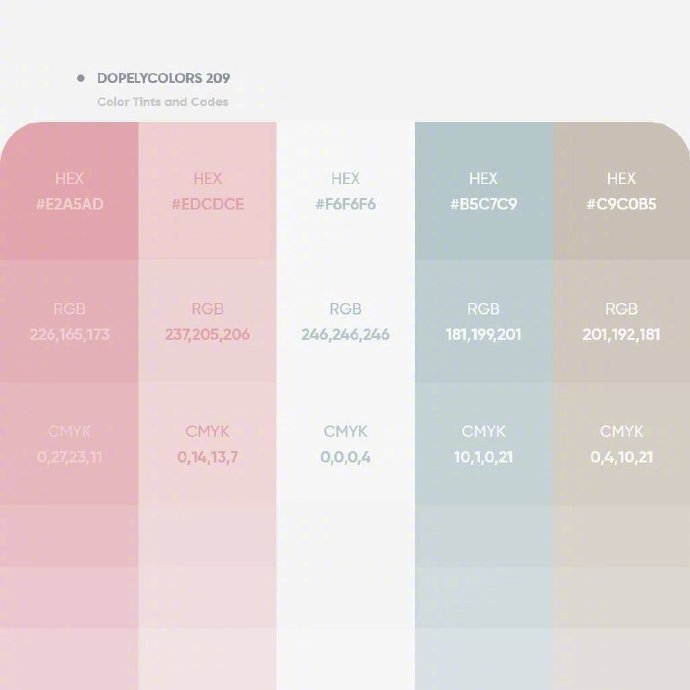The image size is (690, 690).
Task: Select hex code #EDCDCE
Action: pos(207,204)
